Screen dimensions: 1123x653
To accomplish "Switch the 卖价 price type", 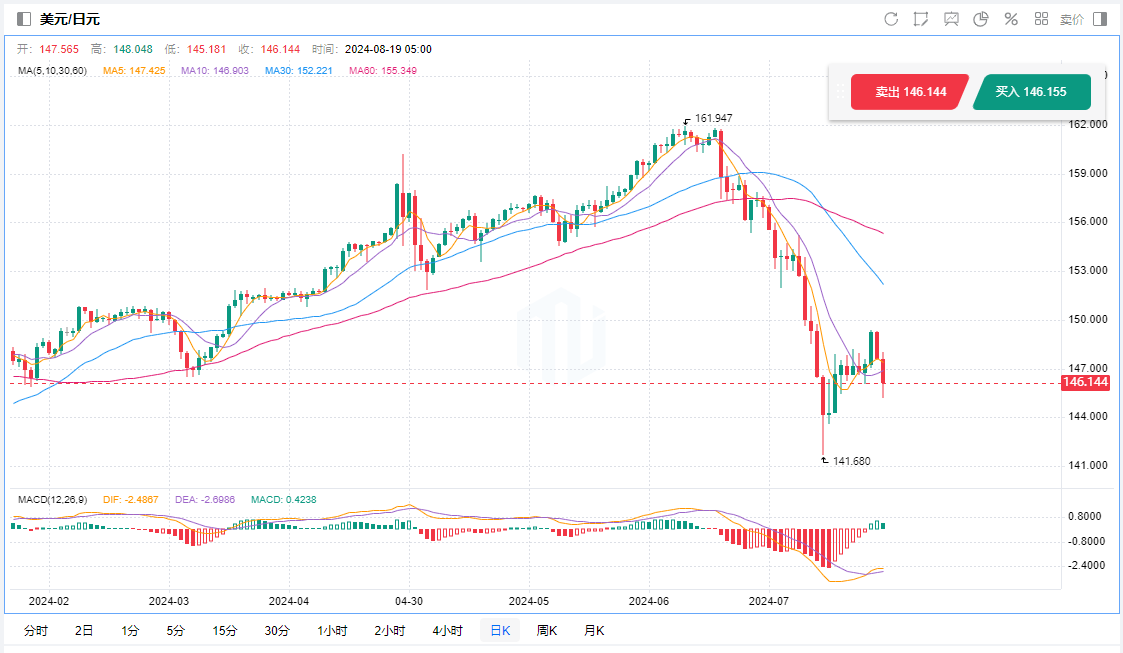I will pos(1071,19).
